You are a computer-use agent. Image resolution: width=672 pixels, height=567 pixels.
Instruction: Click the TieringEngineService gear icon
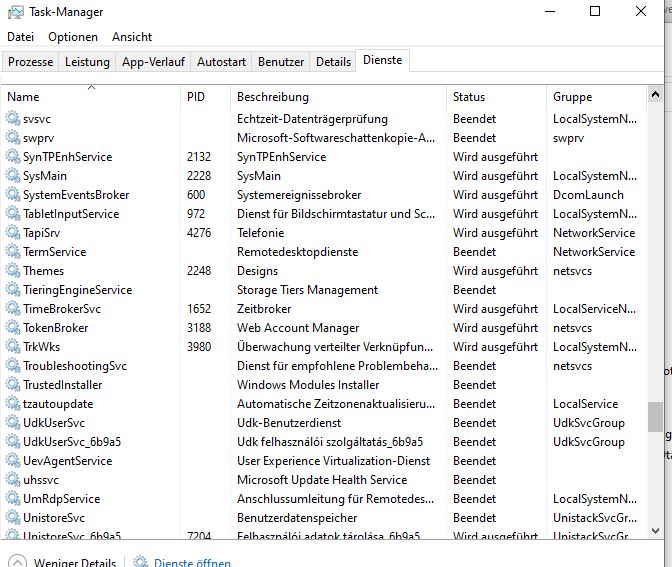tap(13, 290)
